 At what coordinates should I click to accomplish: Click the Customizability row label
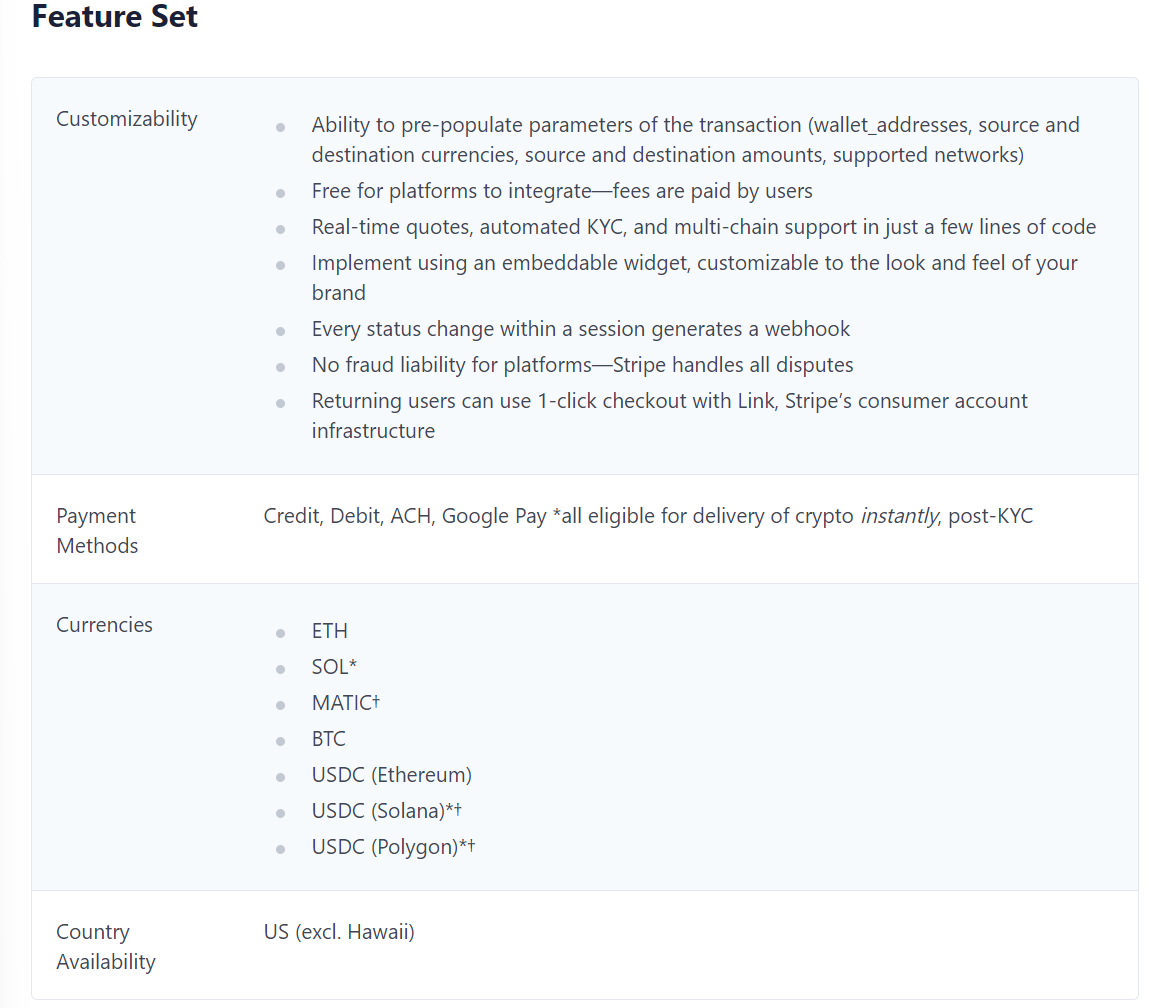(x=126, y=119)
